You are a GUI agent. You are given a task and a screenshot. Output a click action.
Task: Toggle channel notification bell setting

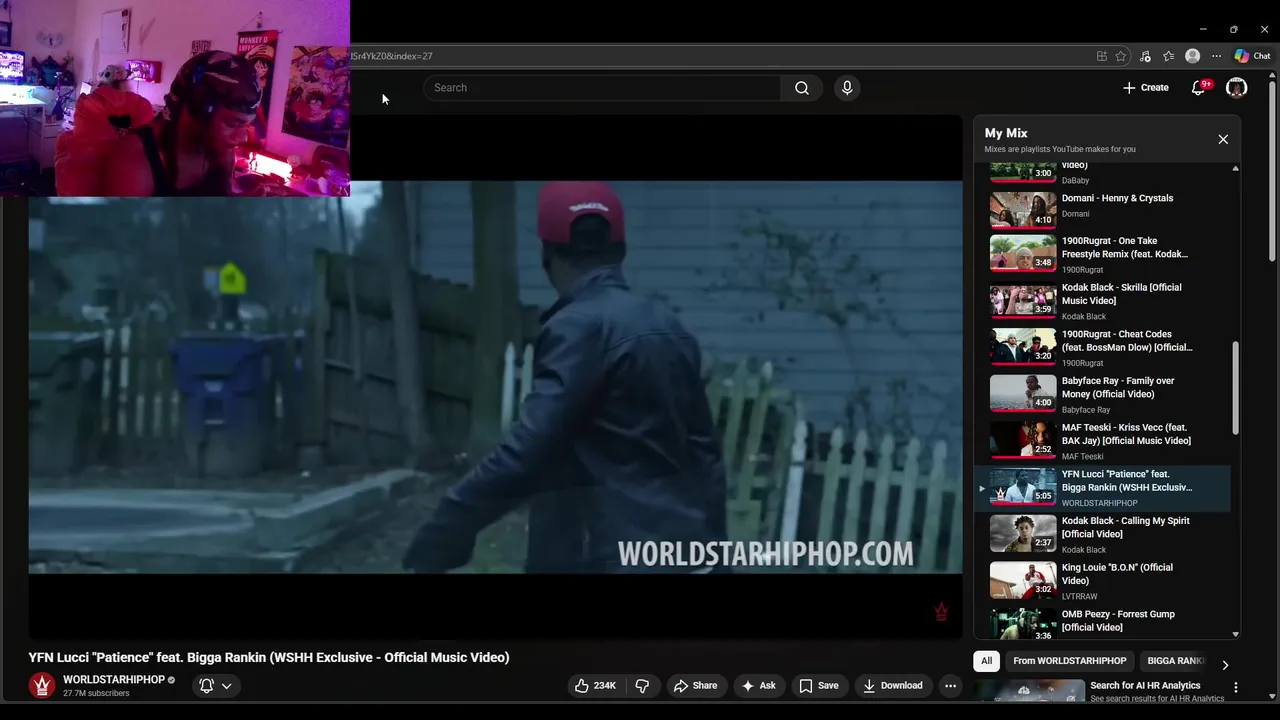(x=215, y=686)
